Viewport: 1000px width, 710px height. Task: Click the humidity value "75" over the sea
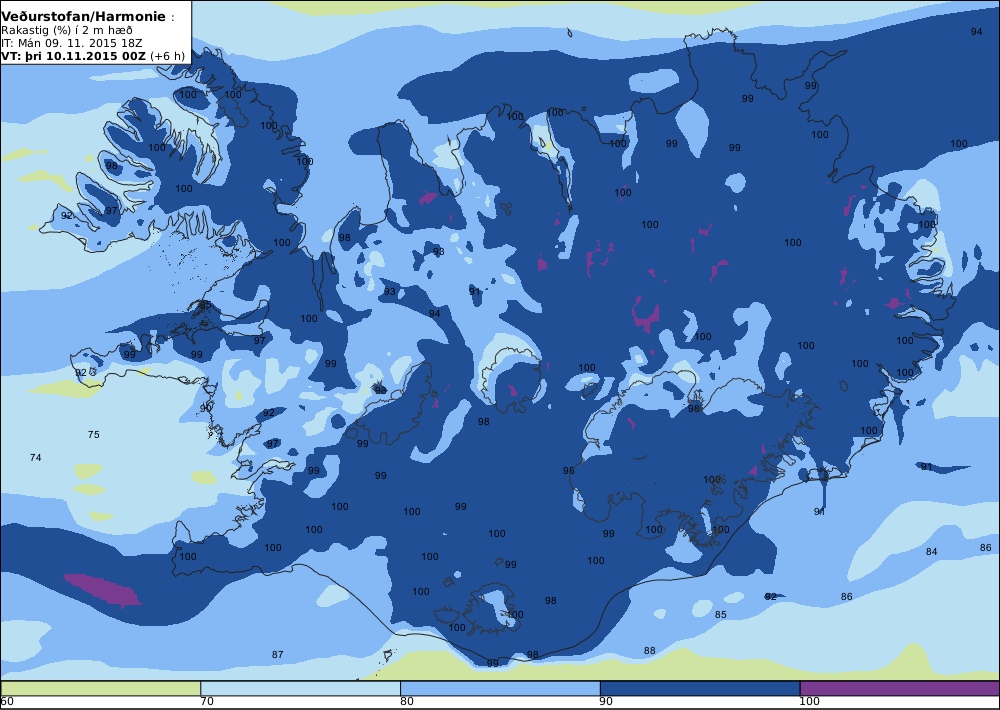tap(94, 434)
